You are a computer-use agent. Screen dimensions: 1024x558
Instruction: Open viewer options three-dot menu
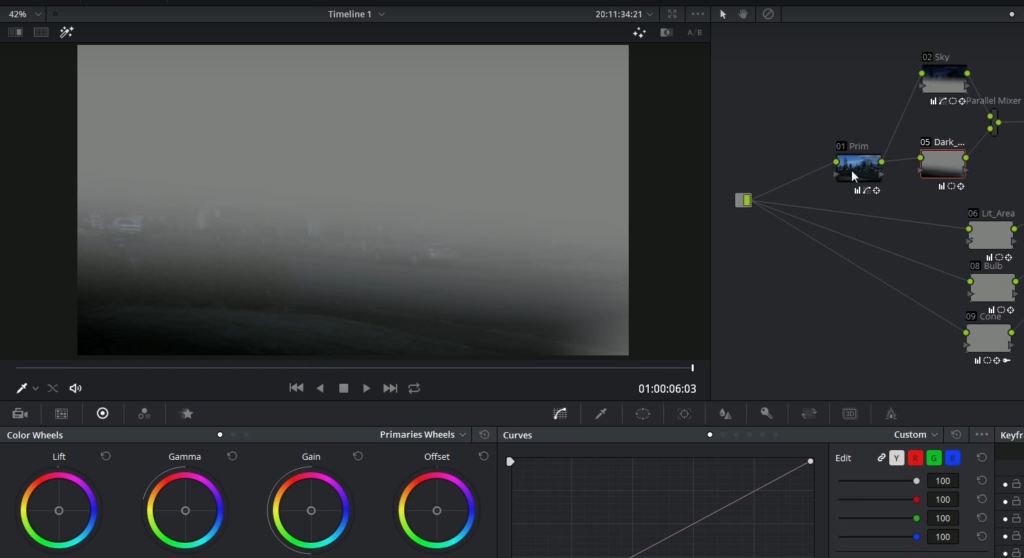click(x=697, y=14)
